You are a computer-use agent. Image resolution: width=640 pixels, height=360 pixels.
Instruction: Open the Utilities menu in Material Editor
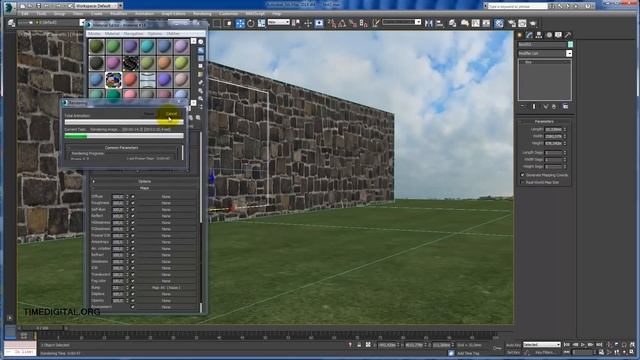click(x=173, y=33)
